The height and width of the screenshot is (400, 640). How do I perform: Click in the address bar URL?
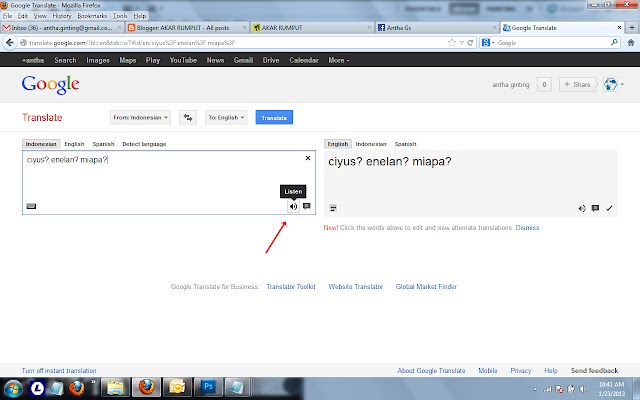(x=237, y=42)
